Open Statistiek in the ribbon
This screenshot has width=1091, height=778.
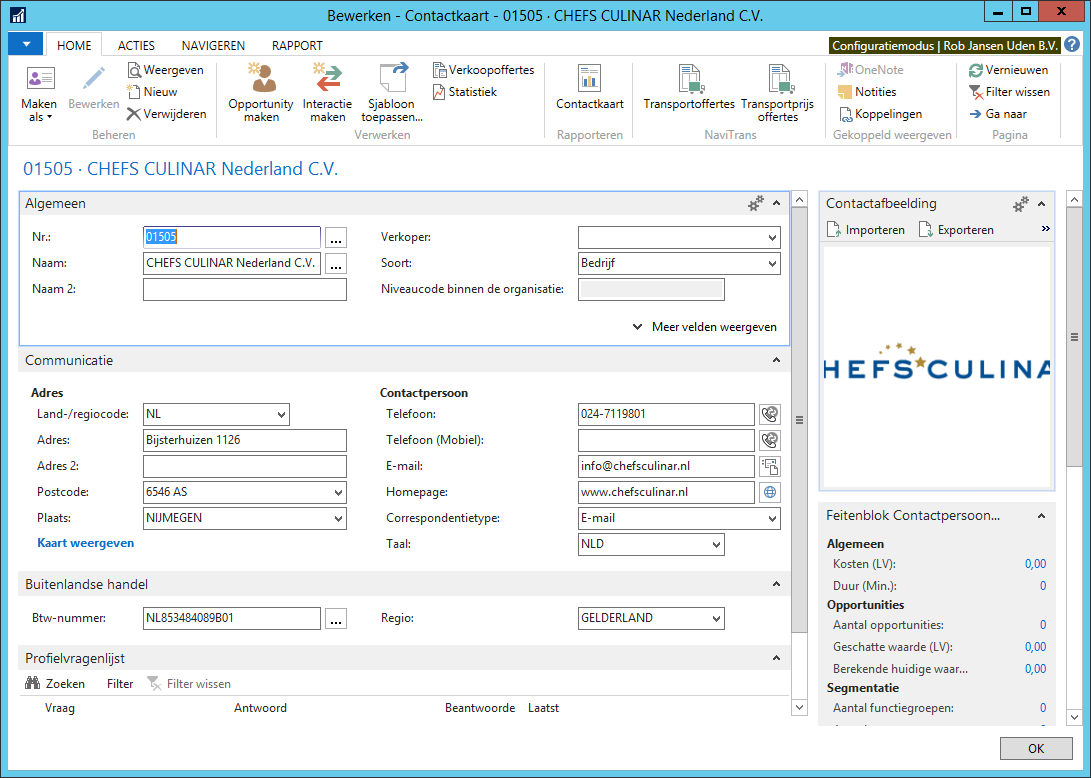465,92
